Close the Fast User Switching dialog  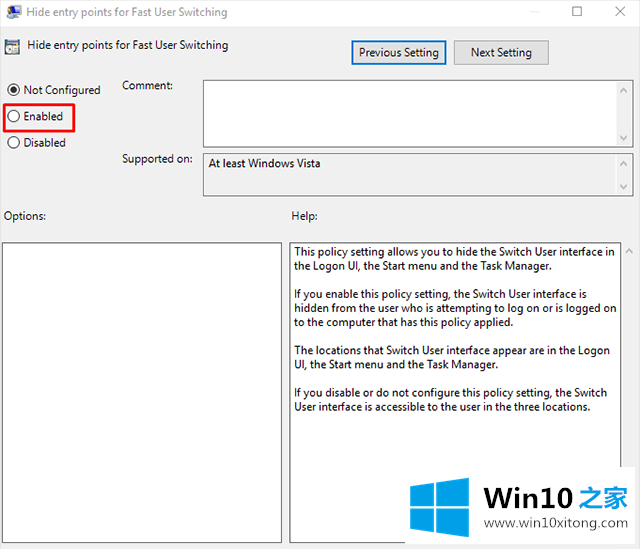click(620, 11)
